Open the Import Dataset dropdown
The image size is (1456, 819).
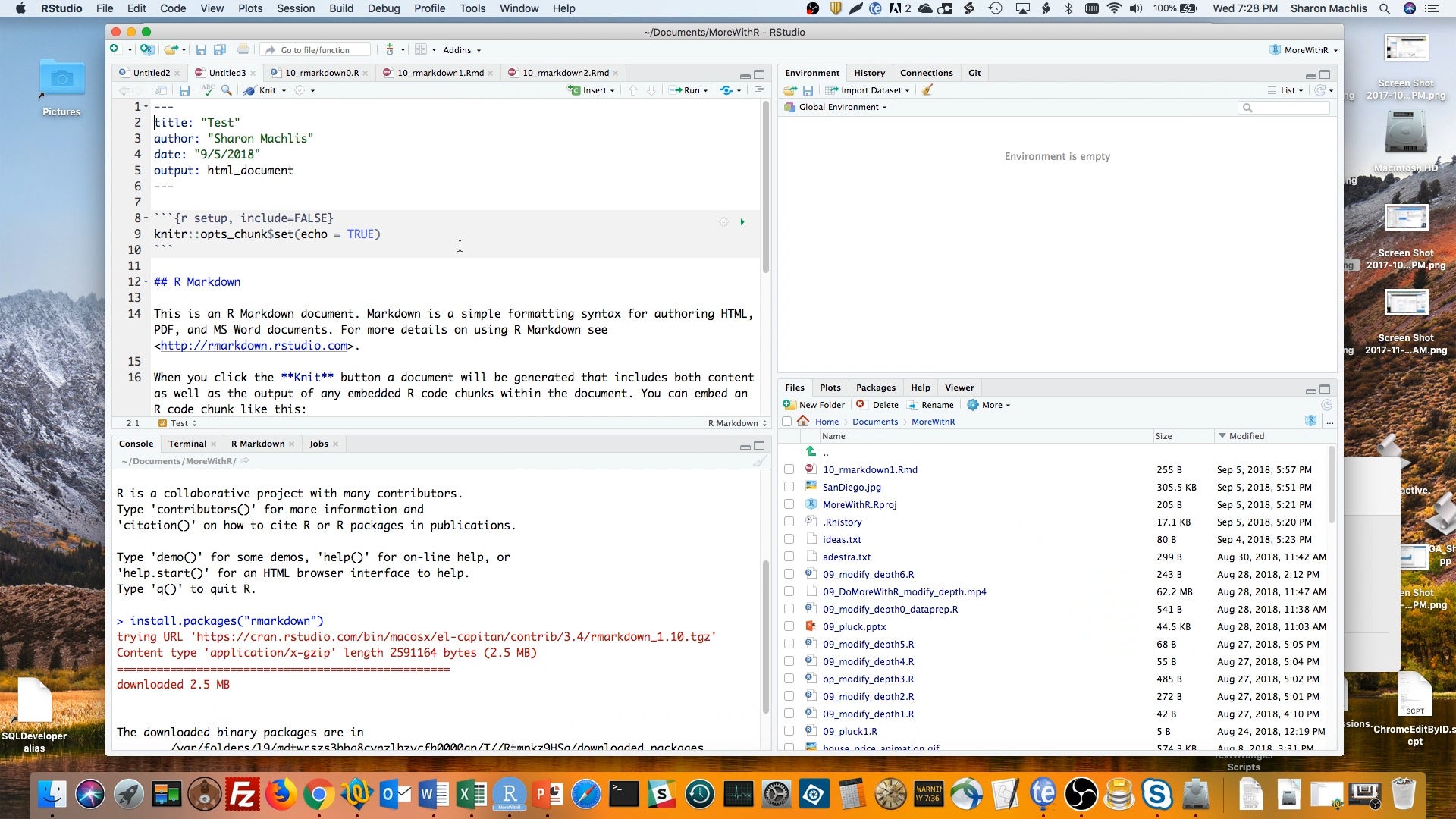pyautogui.click(x=867, y=90)
